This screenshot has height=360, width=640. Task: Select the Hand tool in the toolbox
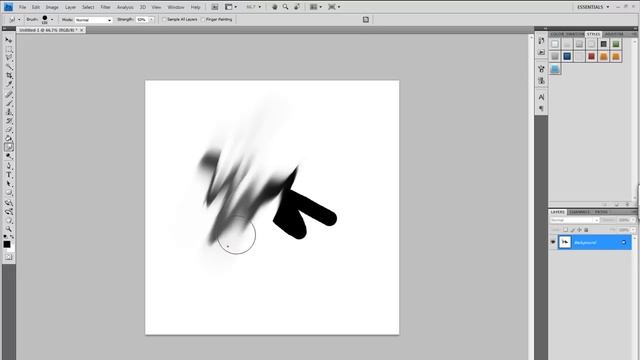point(9,220)
